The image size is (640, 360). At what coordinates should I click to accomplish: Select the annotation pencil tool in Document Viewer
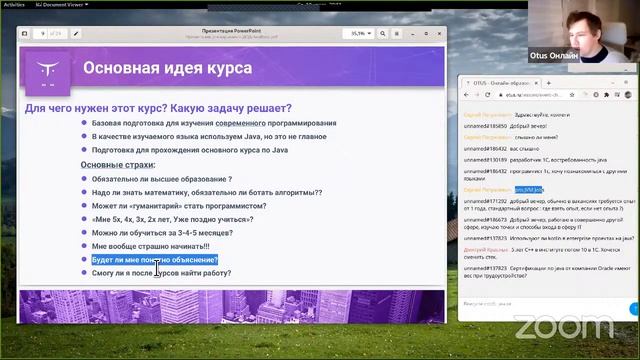click(76, 33)
